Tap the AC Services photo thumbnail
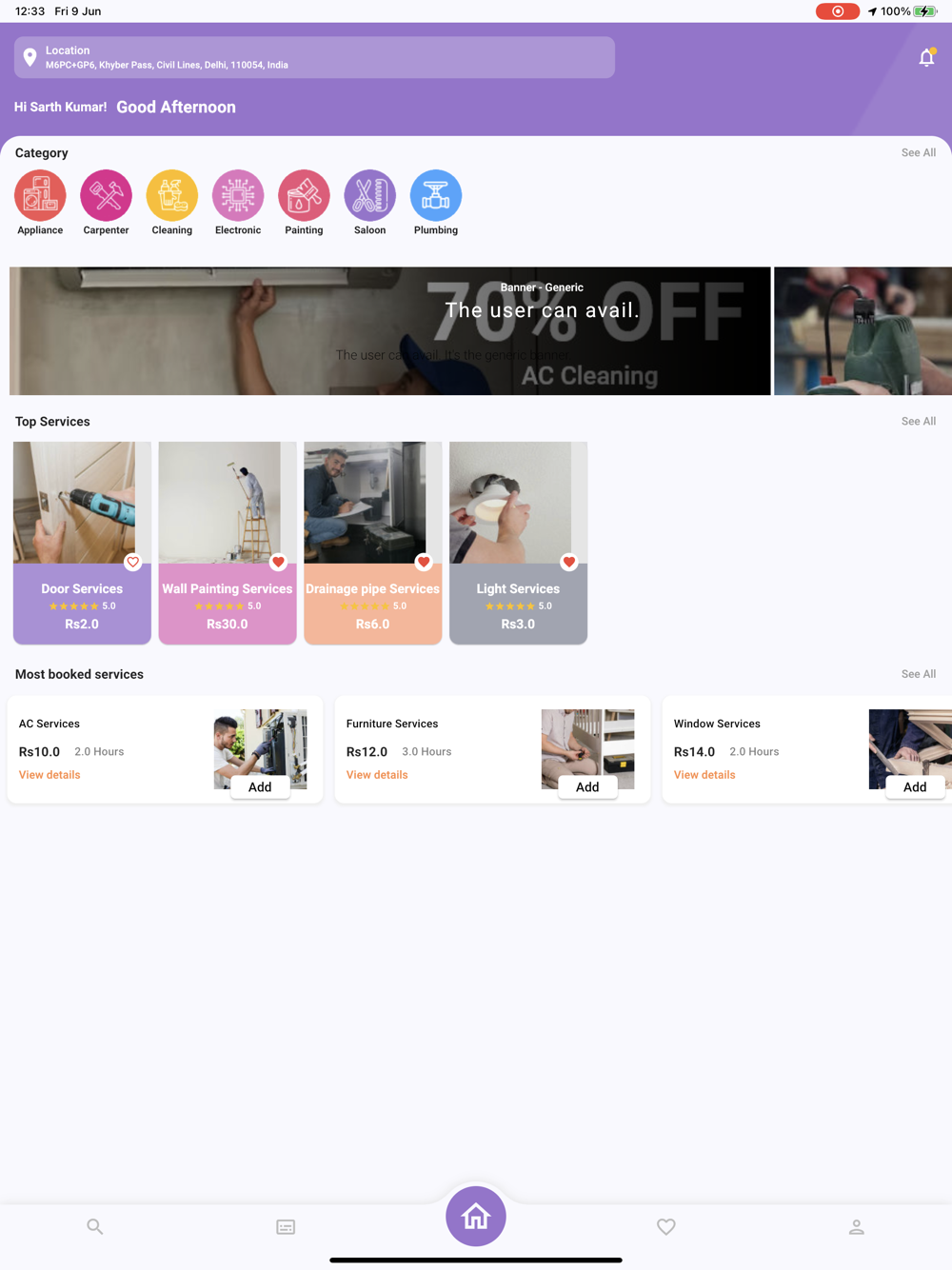Screen dimensions: 952x1270 [260, 748]
